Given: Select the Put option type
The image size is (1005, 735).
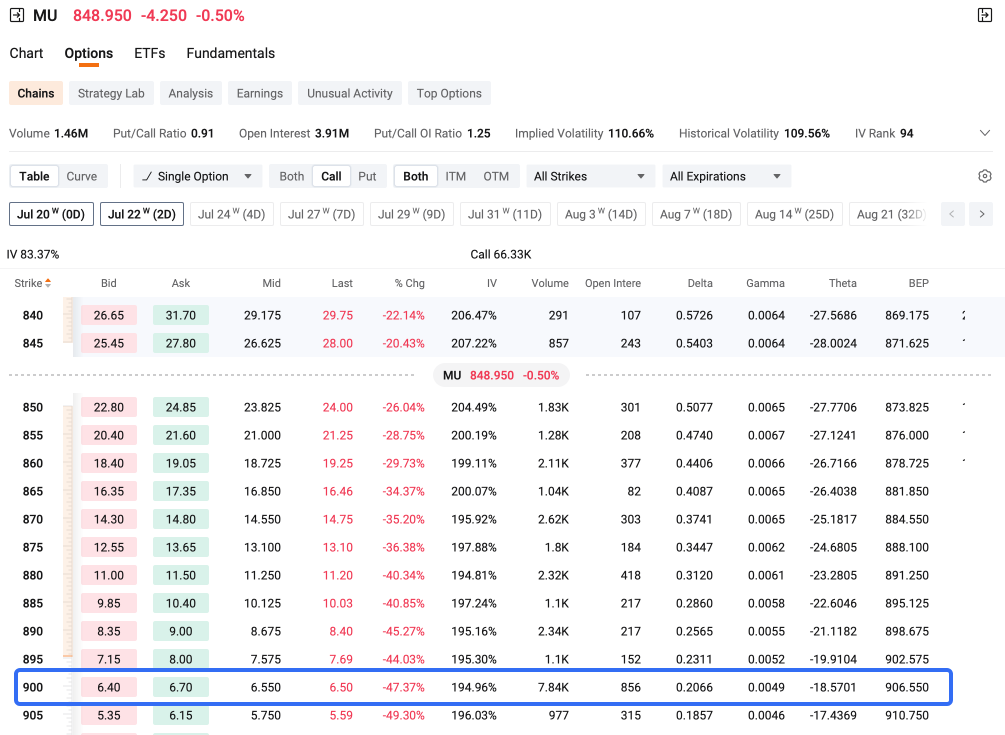Looking at the screenshot, I should tap(367, 176).
